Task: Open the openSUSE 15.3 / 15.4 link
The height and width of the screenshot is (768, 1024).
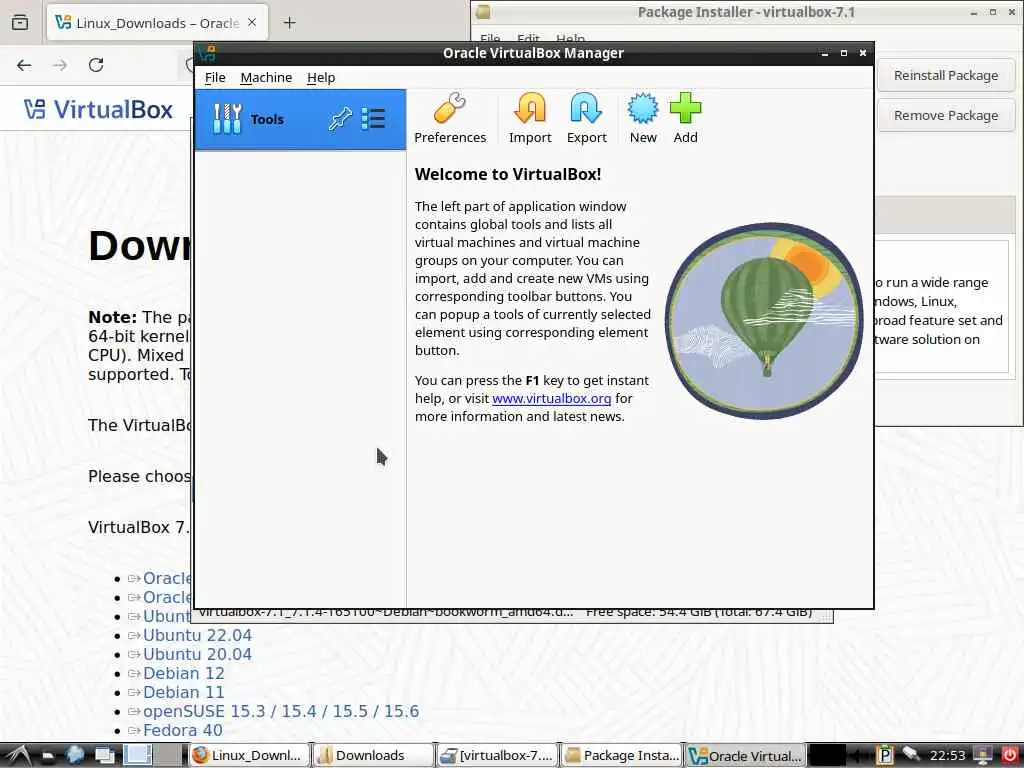Action: pos(281,711)
